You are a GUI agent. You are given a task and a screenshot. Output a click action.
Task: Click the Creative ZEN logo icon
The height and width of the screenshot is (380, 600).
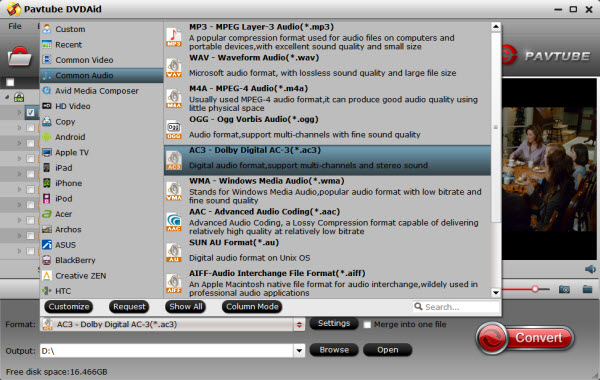pyautogui.click(x=47, y=276)
